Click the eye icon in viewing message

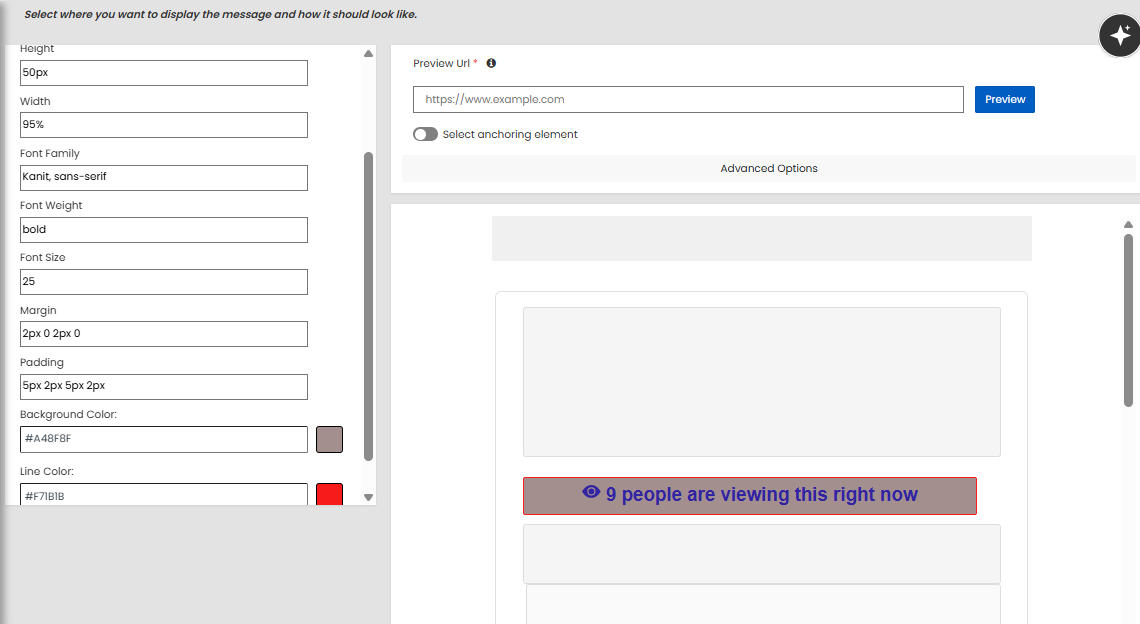(x=591, y=492)
